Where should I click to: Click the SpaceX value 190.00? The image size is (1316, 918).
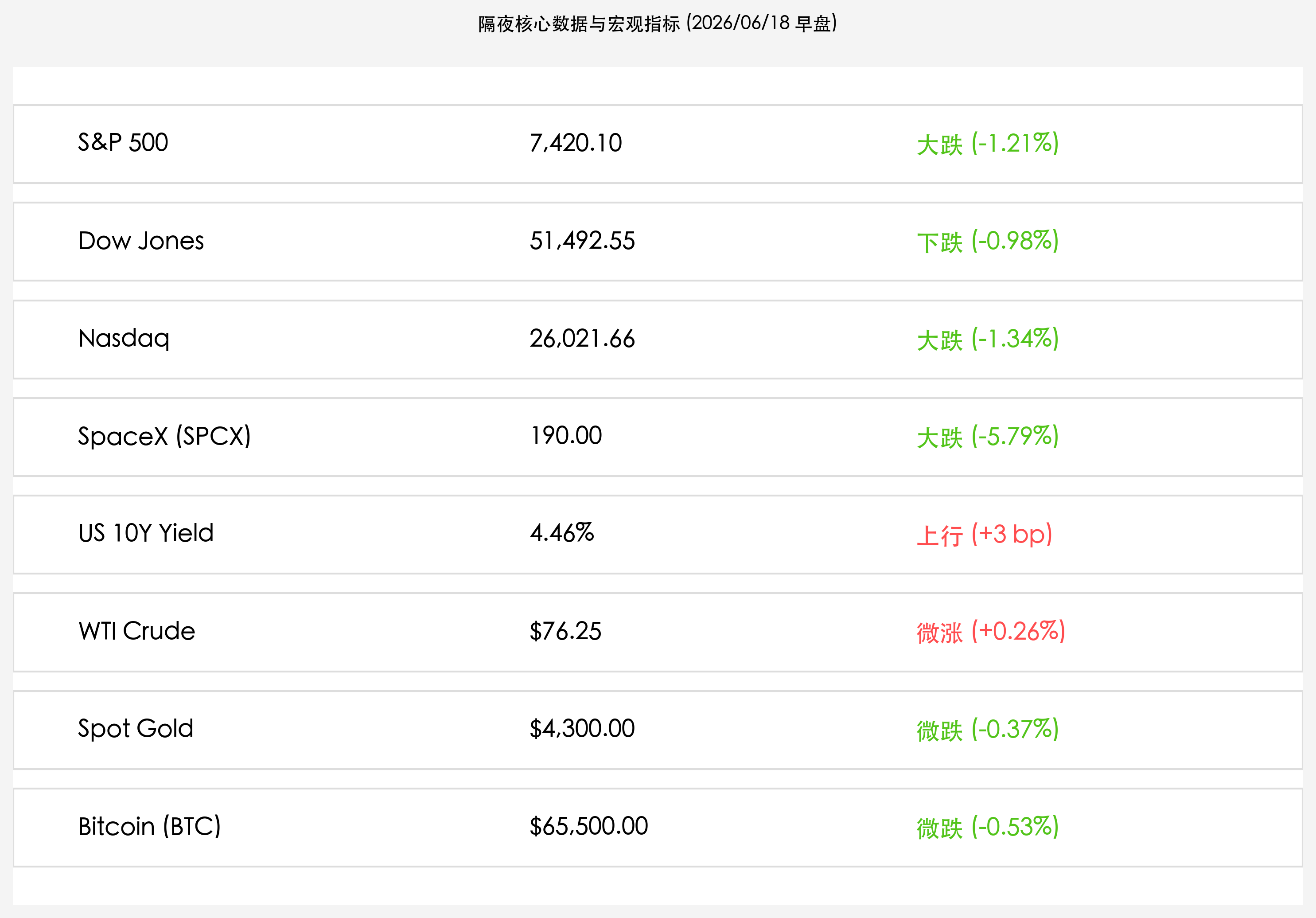pyautogui.click(x=566, y=436)
